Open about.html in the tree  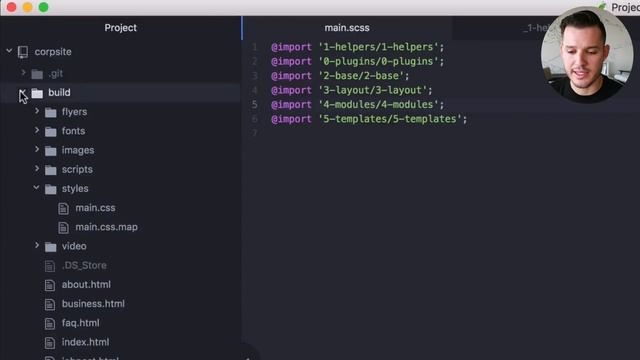[x=86, y=284]
